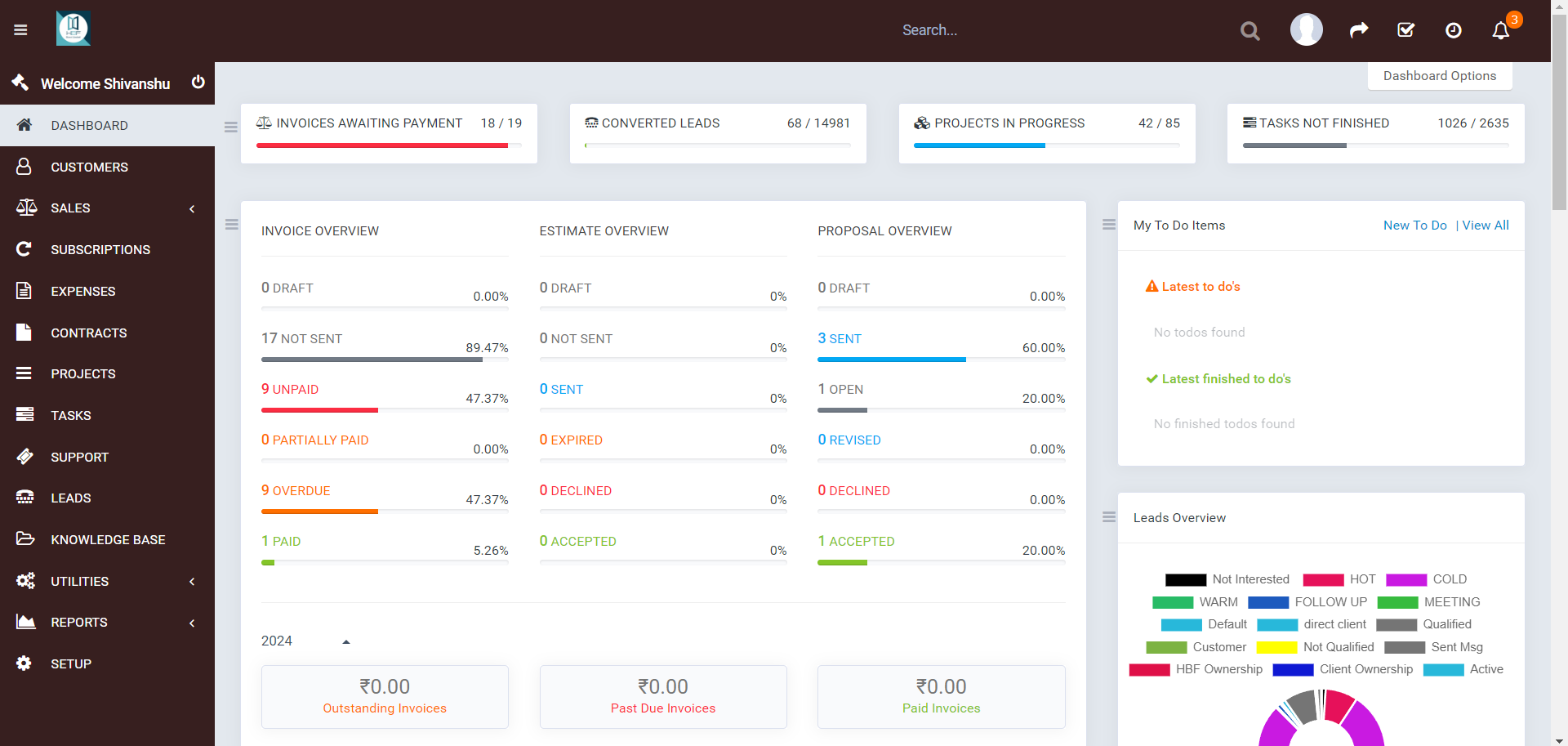Focus the Search input field
Viewport: 1568px width, 746px height.
pyautogui.click(x=1062, y=30)
